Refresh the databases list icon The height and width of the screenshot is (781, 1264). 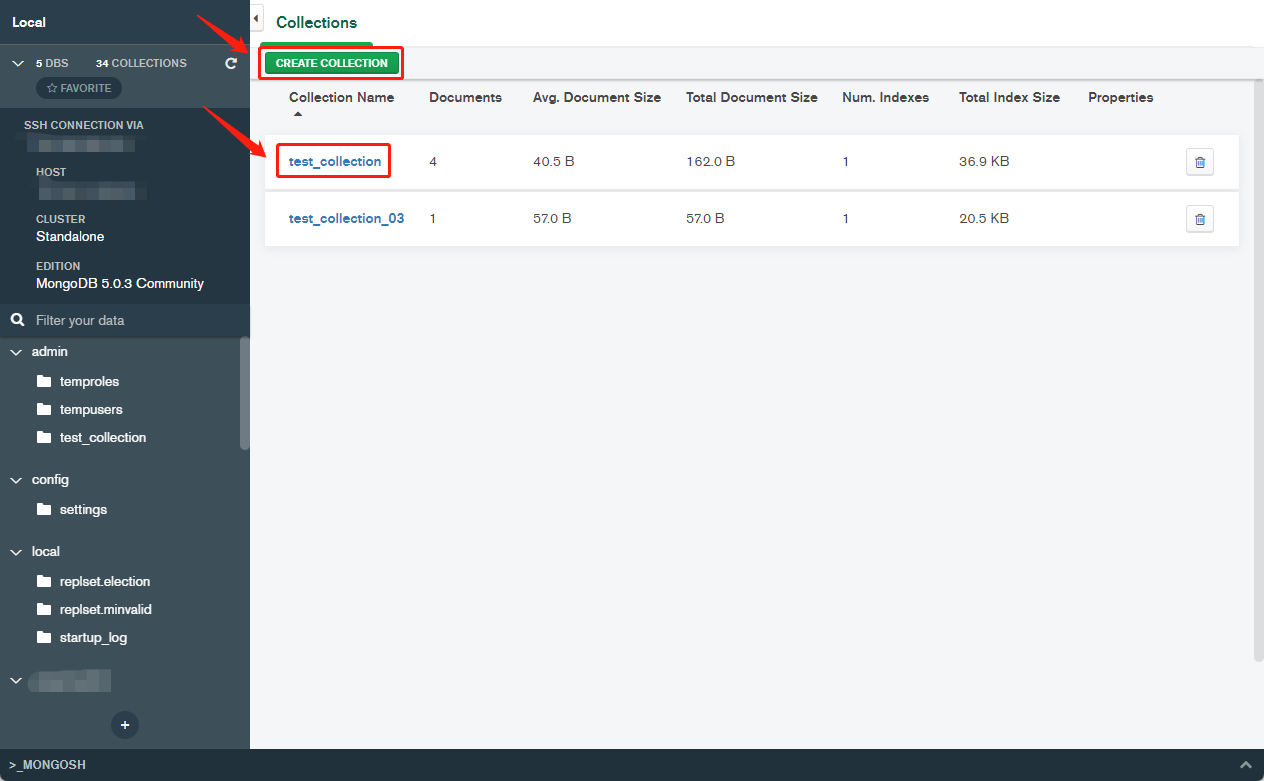[x=231, y=63]
